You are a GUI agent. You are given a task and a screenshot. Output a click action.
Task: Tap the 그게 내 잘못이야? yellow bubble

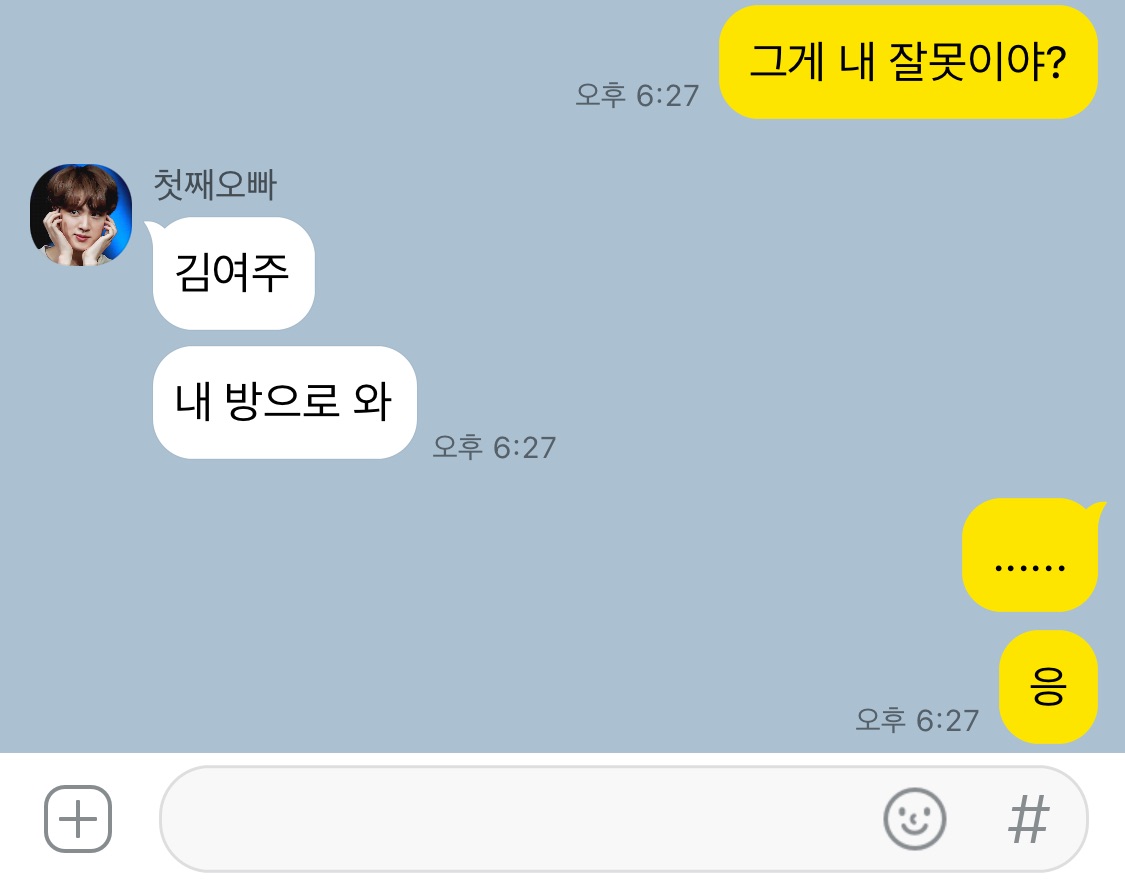tap(908, 62)
